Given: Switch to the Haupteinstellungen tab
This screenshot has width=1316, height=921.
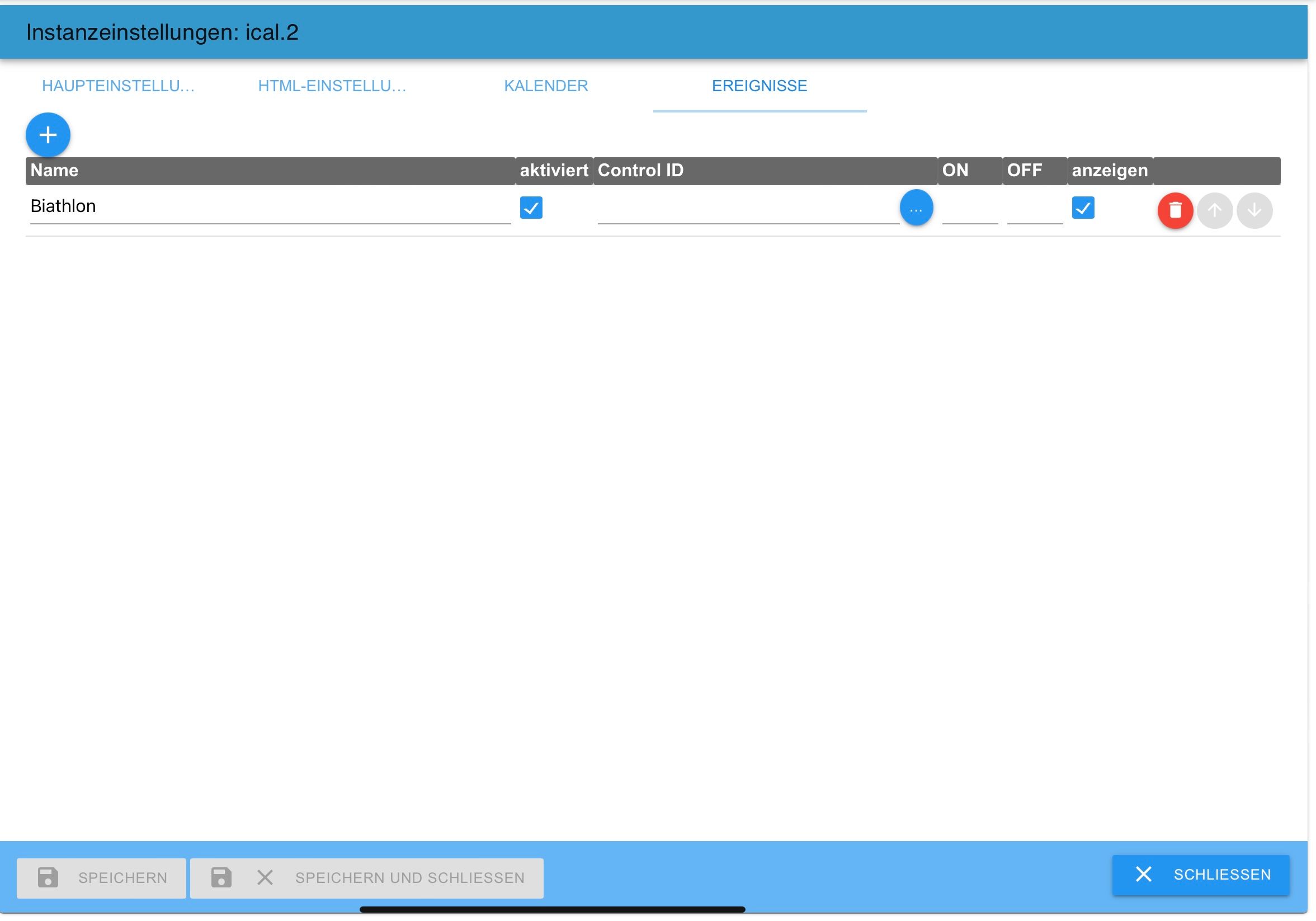Looking at the screenshot, I should (118, 86).
